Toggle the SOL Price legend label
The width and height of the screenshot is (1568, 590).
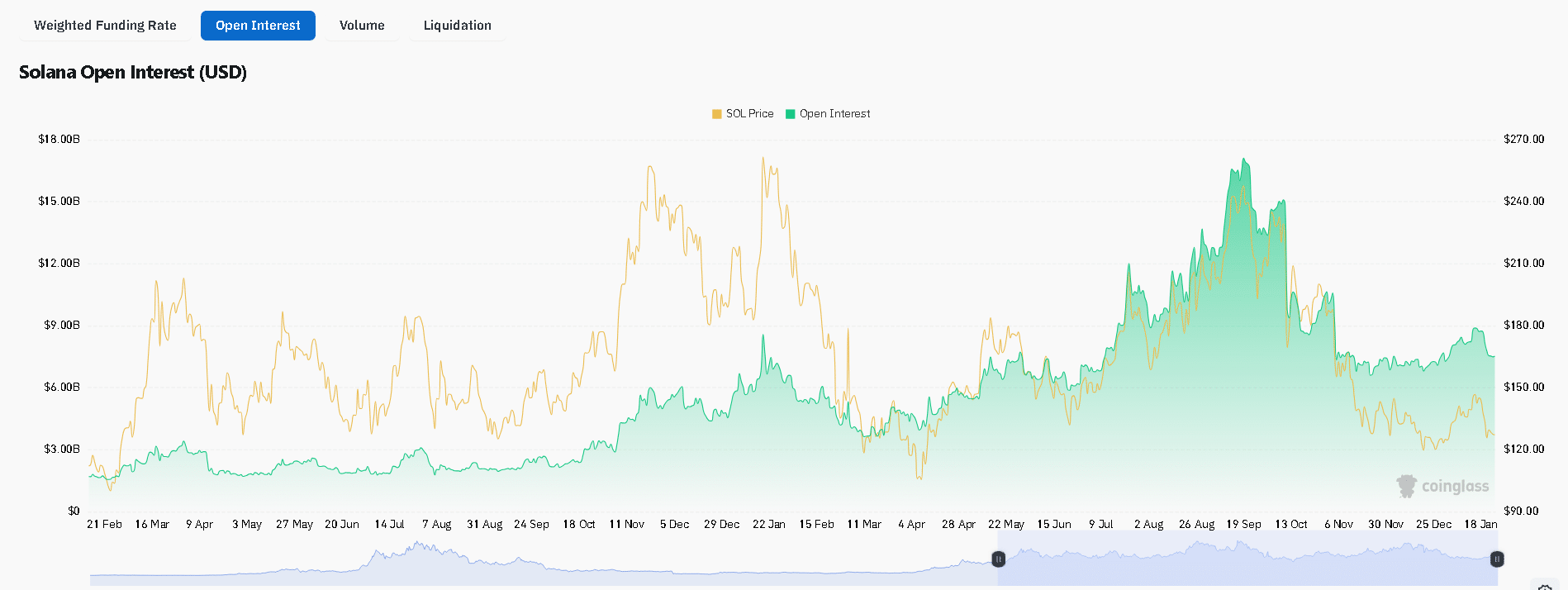click(749, 114)
